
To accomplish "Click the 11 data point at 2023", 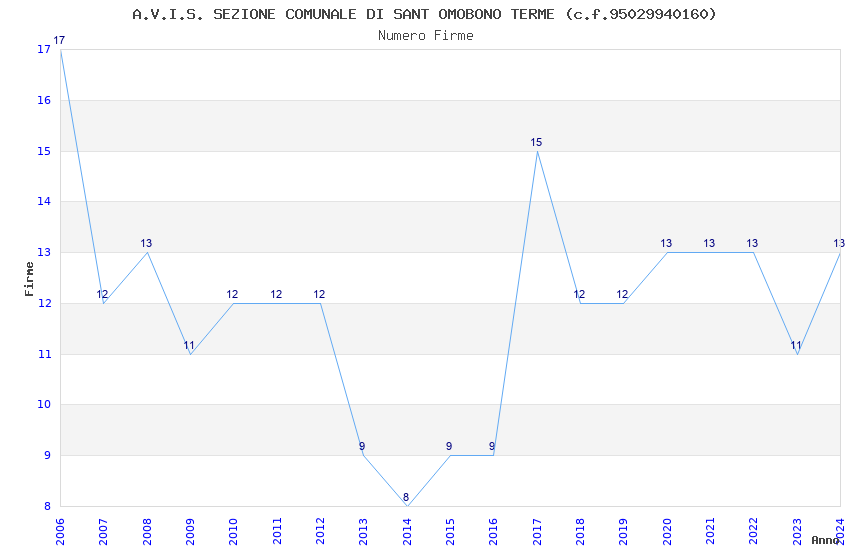I will (x=796, y=345).
